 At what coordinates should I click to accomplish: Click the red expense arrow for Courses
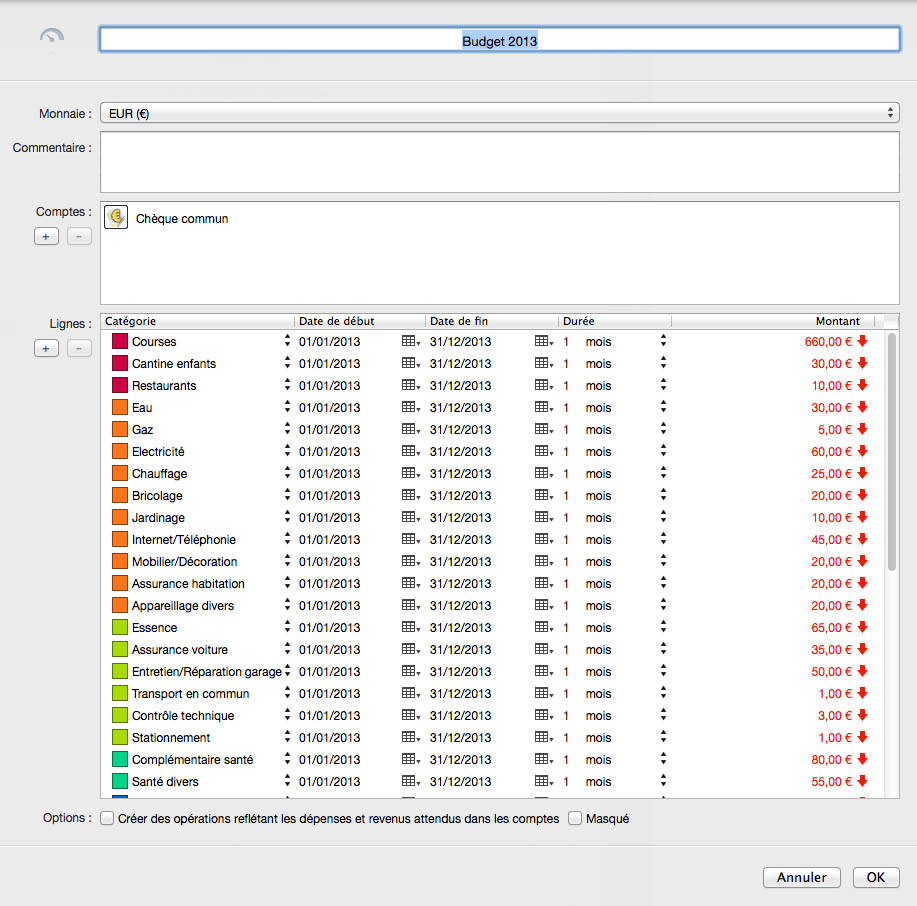click(862, 341)
